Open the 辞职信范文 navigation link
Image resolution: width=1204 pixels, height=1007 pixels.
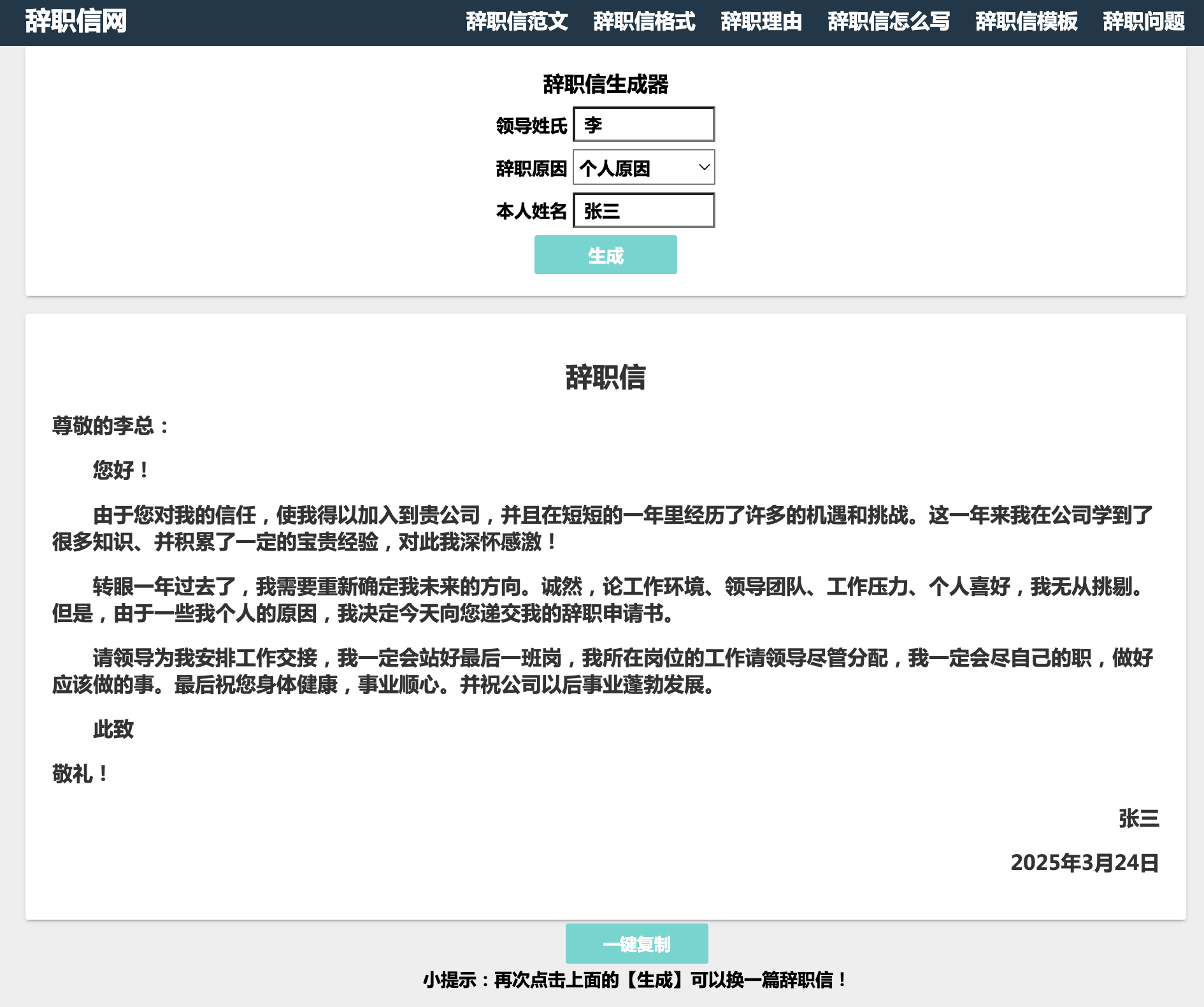click(517, 22)
